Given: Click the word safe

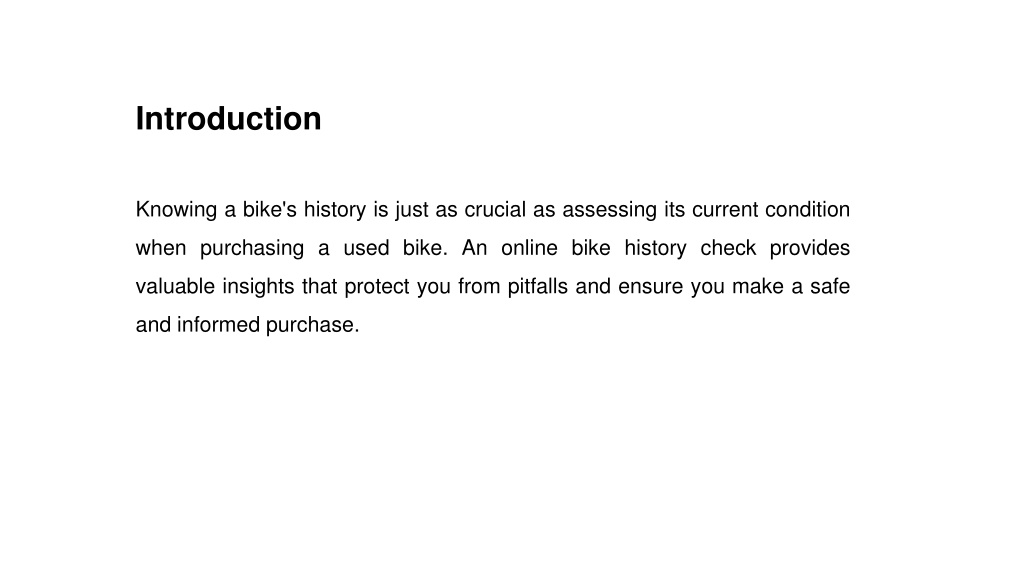Looking at the screenshot, I should (x=830, y=287).
